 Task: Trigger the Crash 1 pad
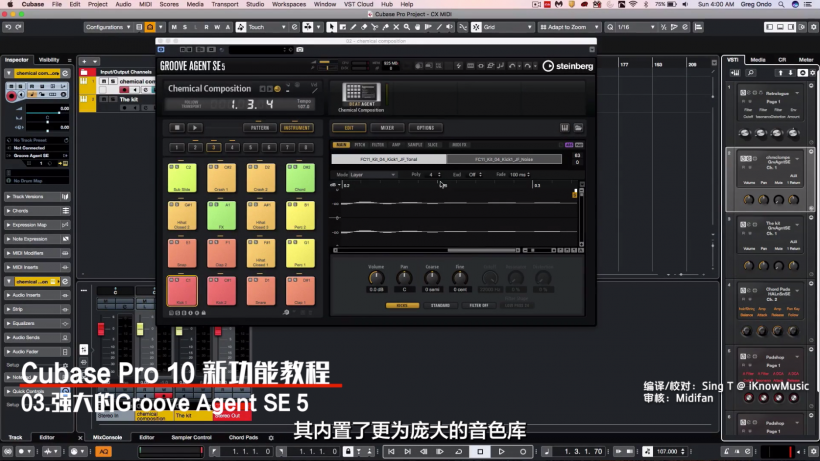(x=221, y=178)
